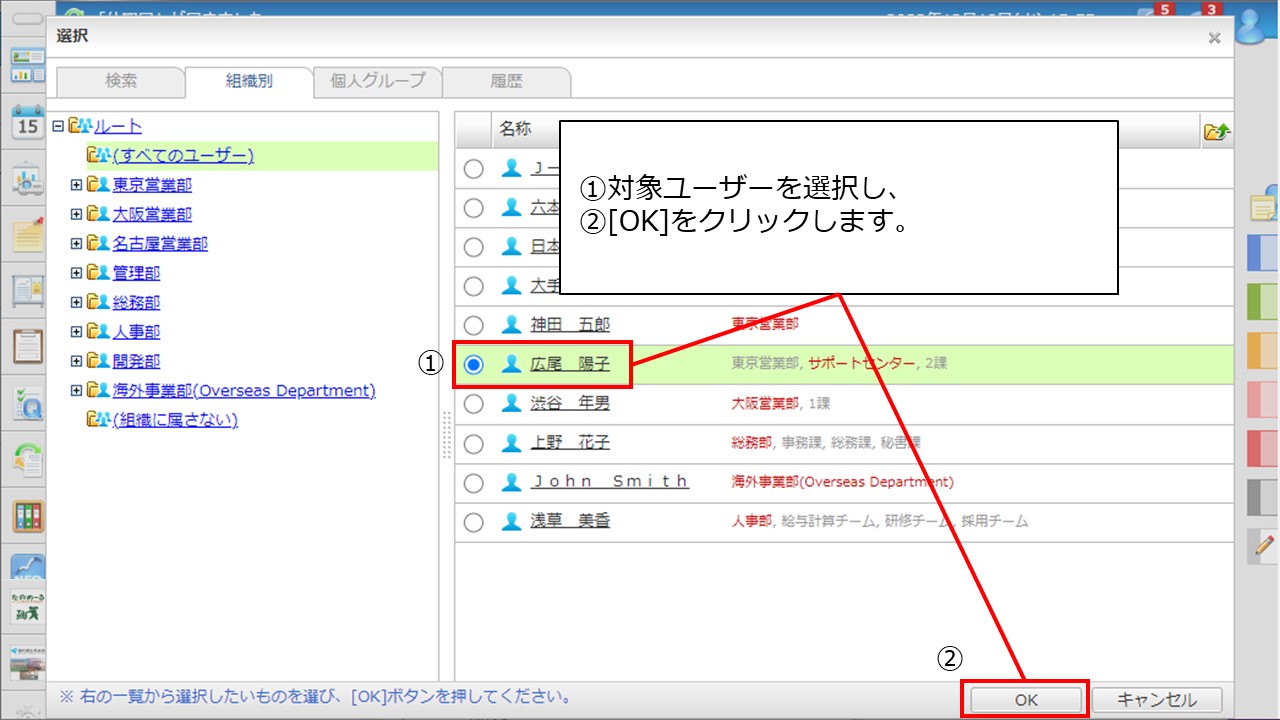Open the clipboard icon in the left sidebar

[27, 347]
